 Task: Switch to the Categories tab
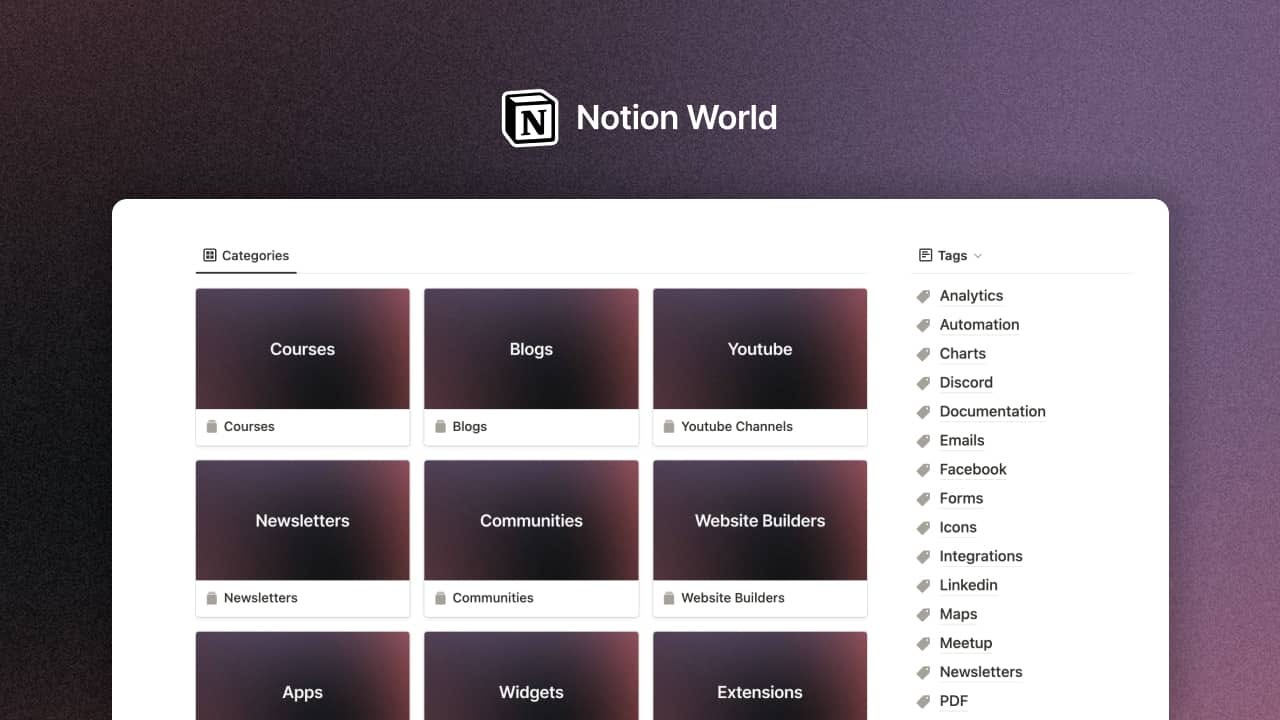246,256
